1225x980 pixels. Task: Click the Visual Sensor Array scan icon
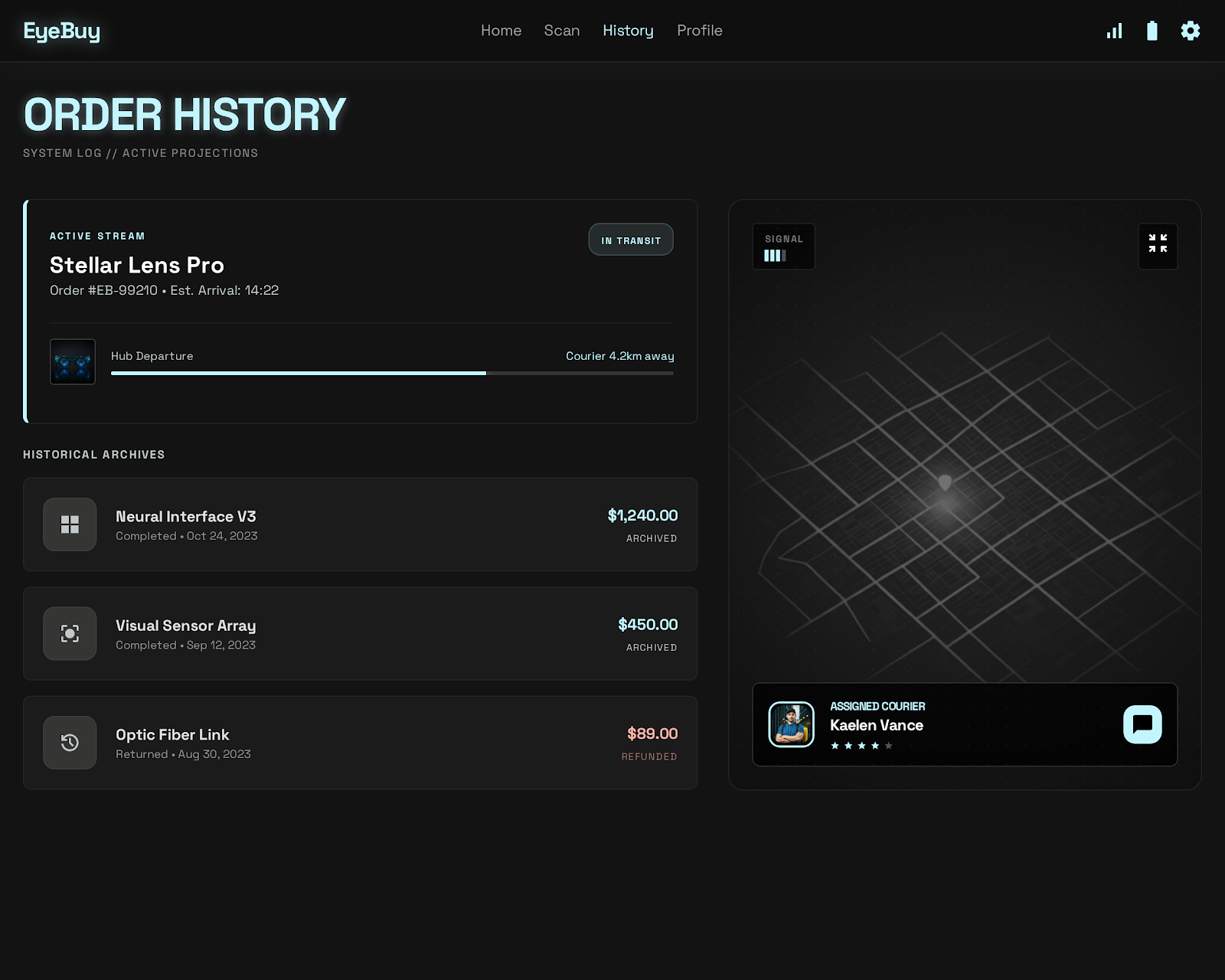[70, 633]
